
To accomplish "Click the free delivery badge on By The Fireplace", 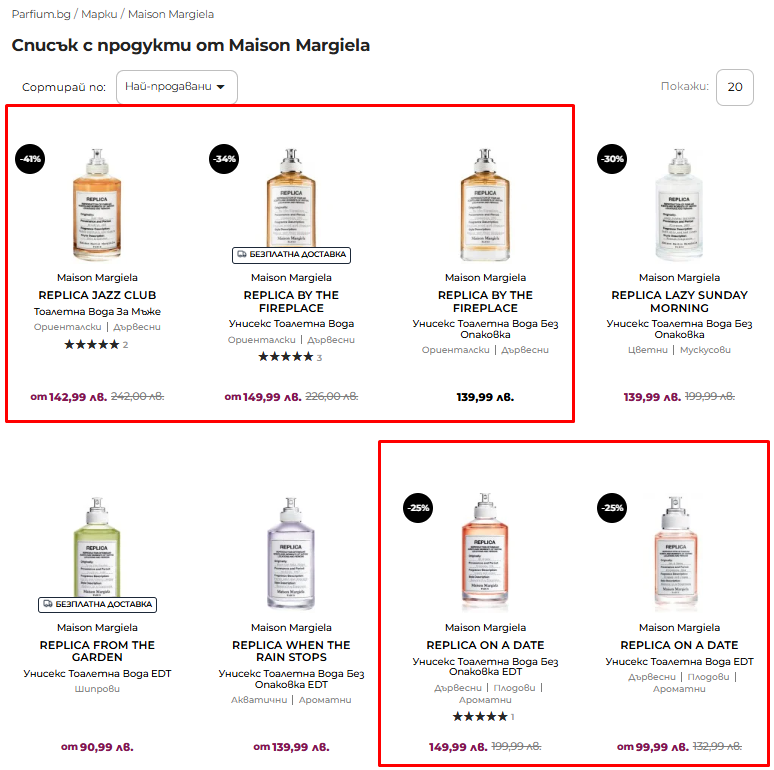I will point(291,255).
